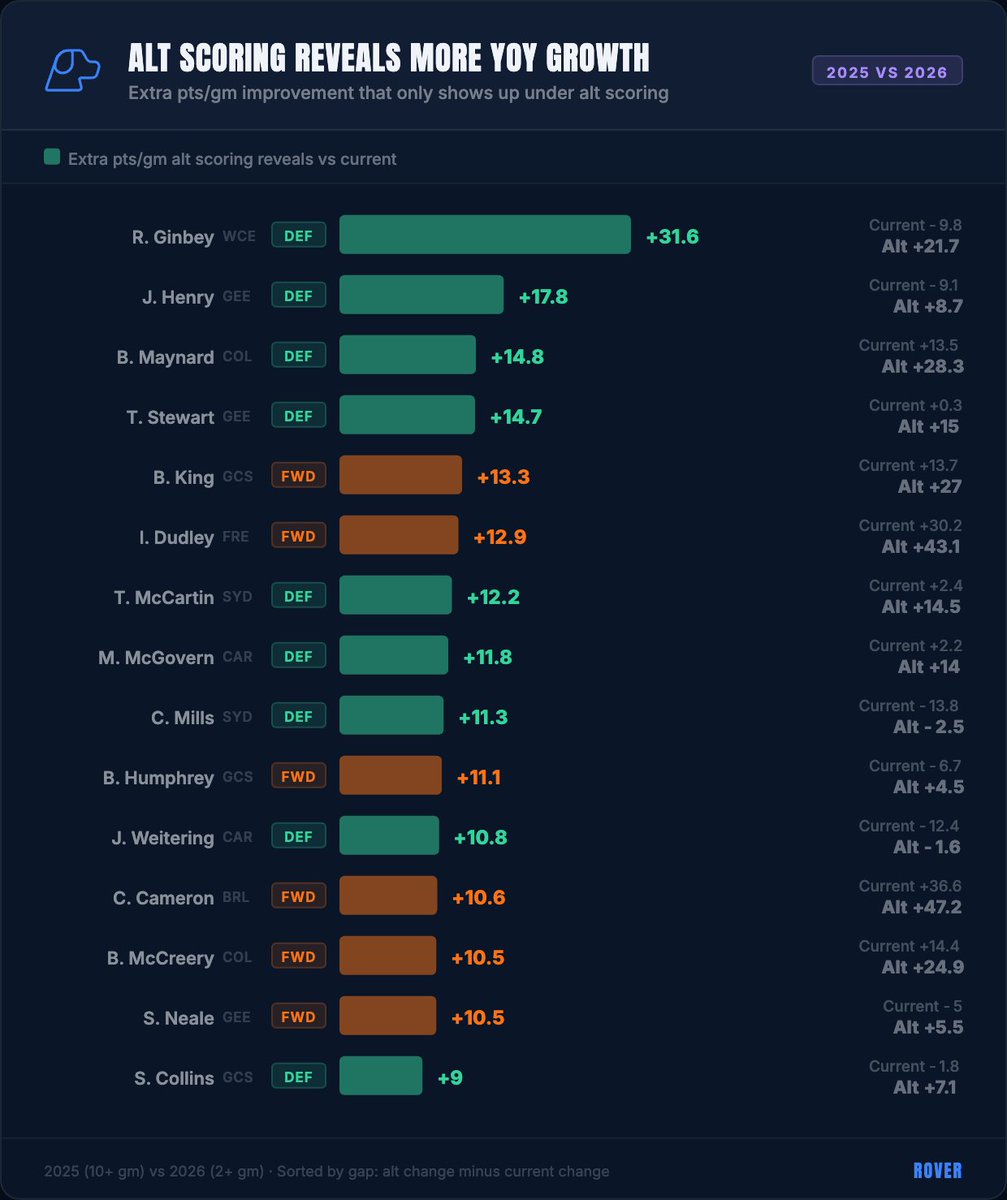This screenshot has height=1200, width=1007.
Task: Click J. Henry's player name link
Action: 180,294
